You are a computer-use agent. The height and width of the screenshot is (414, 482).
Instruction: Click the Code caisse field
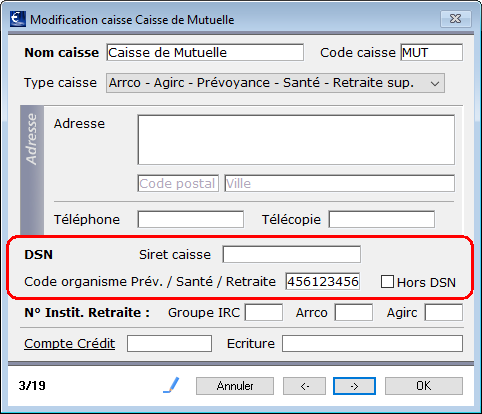pos(432,52)
